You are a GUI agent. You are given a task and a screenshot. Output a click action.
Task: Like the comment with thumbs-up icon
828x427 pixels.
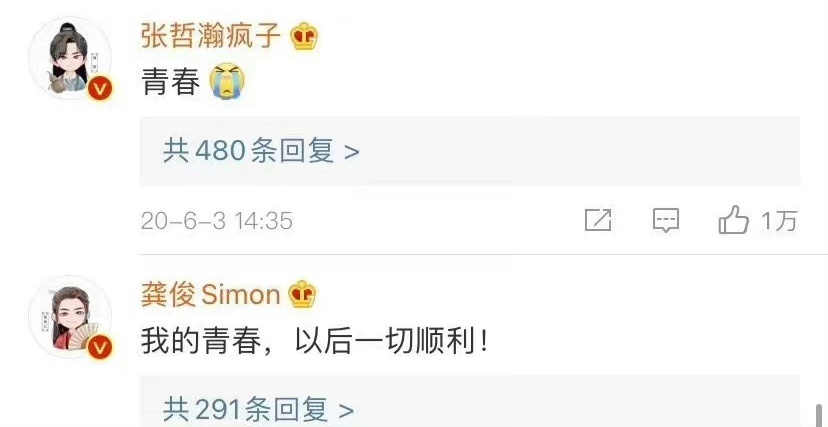pos(733,220)
